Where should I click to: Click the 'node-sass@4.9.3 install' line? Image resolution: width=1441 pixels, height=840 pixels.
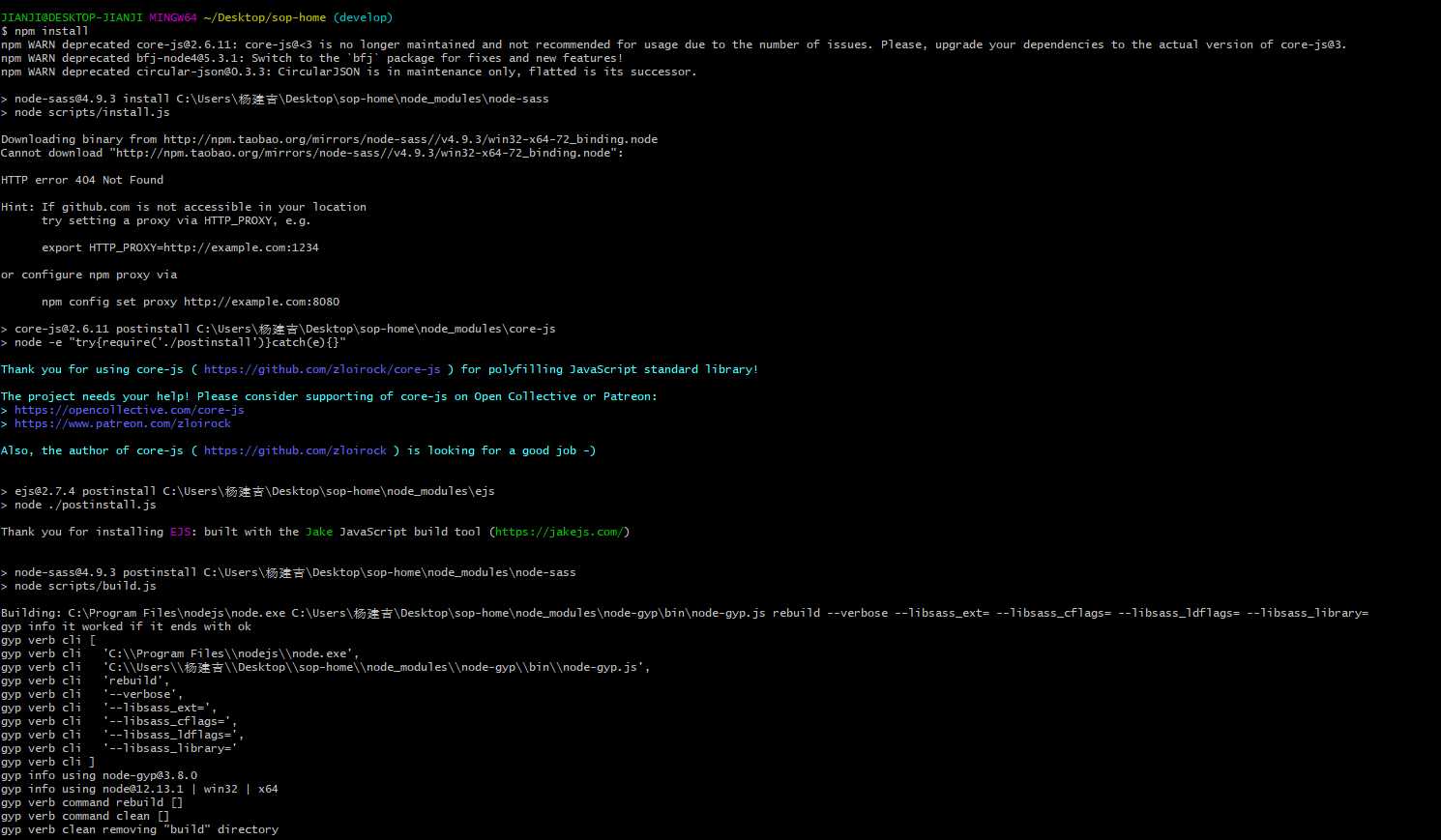(275, 99)
